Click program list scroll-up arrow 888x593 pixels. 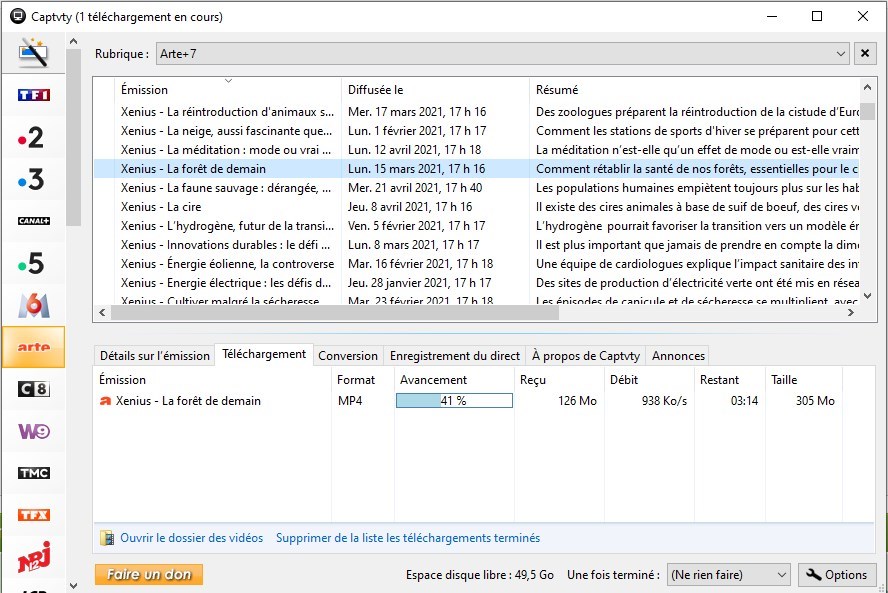pos(867,87)
